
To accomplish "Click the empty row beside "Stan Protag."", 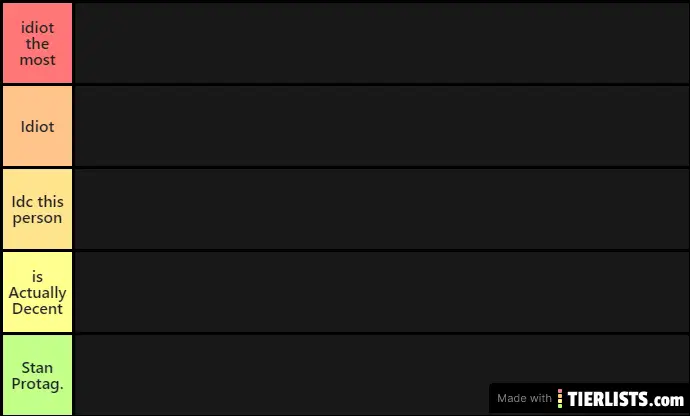I will 382,375.
